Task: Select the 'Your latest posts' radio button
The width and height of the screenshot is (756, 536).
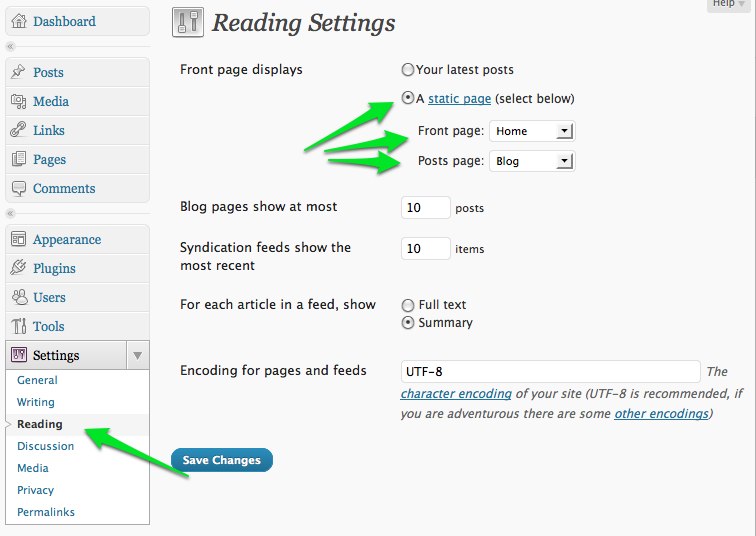Action: click(x=407, y=70)
